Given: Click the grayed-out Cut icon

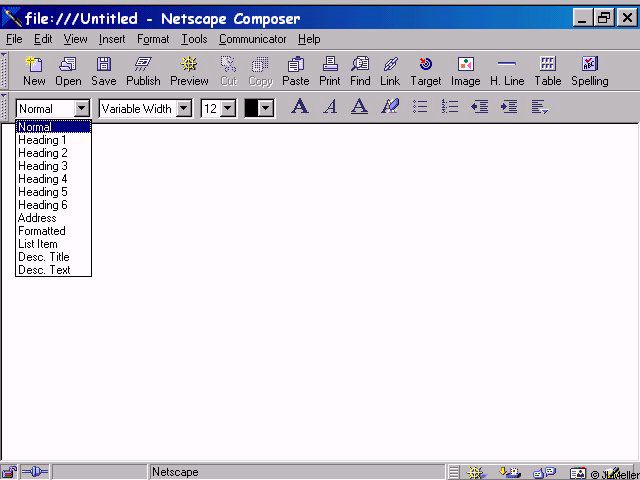Looking at the screenshot, I should coord(229,71).
